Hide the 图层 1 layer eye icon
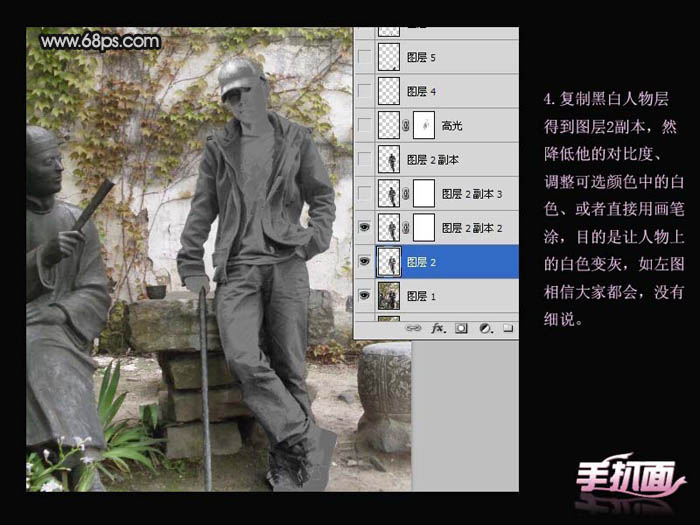Viewport: 700px width, 525px height. coord(364,295)
